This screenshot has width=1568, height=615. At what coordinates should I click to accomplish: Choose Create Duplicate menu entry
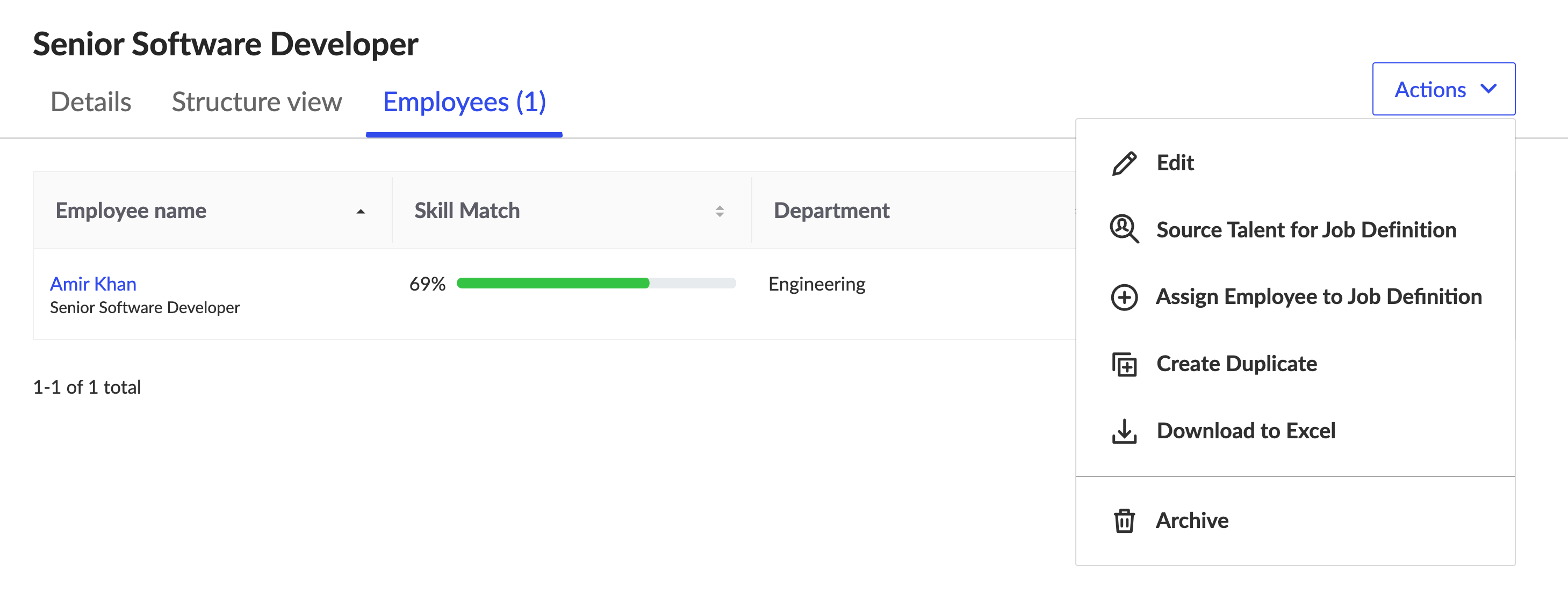pos(1236,364)
